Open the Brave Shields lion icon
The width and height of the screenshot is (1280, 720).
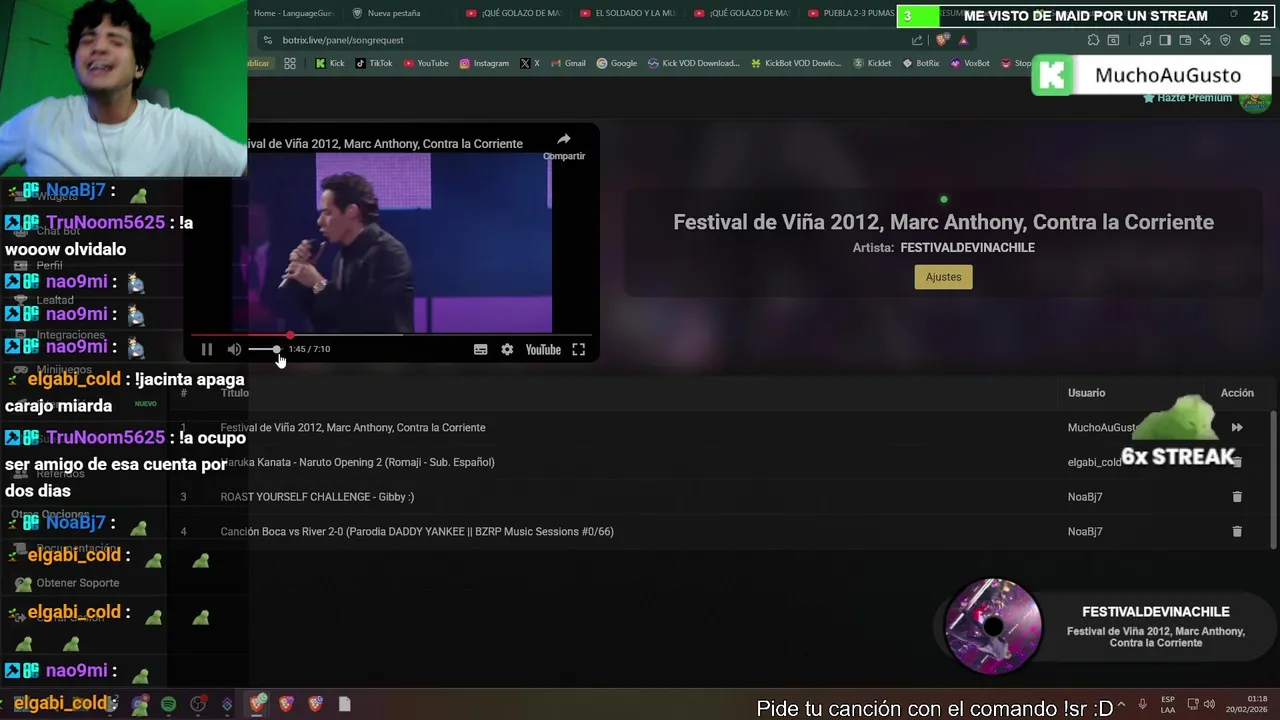click(942, 40)
